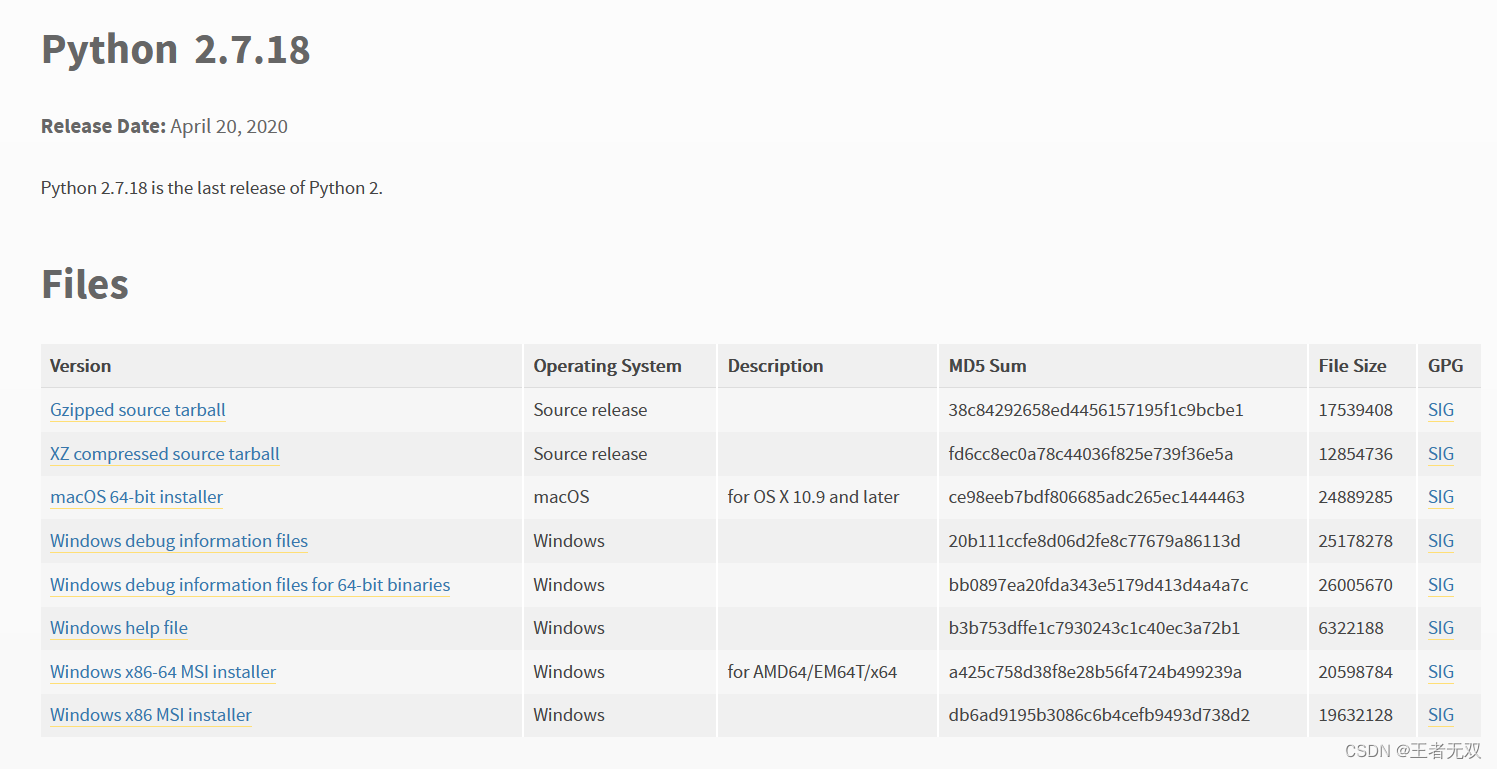Select MD5 sum 38c84292658ed4456157195f1c9bcbe1
Image resolution: width=1497 pixels, height=769 pixels.
(1096, 410)
